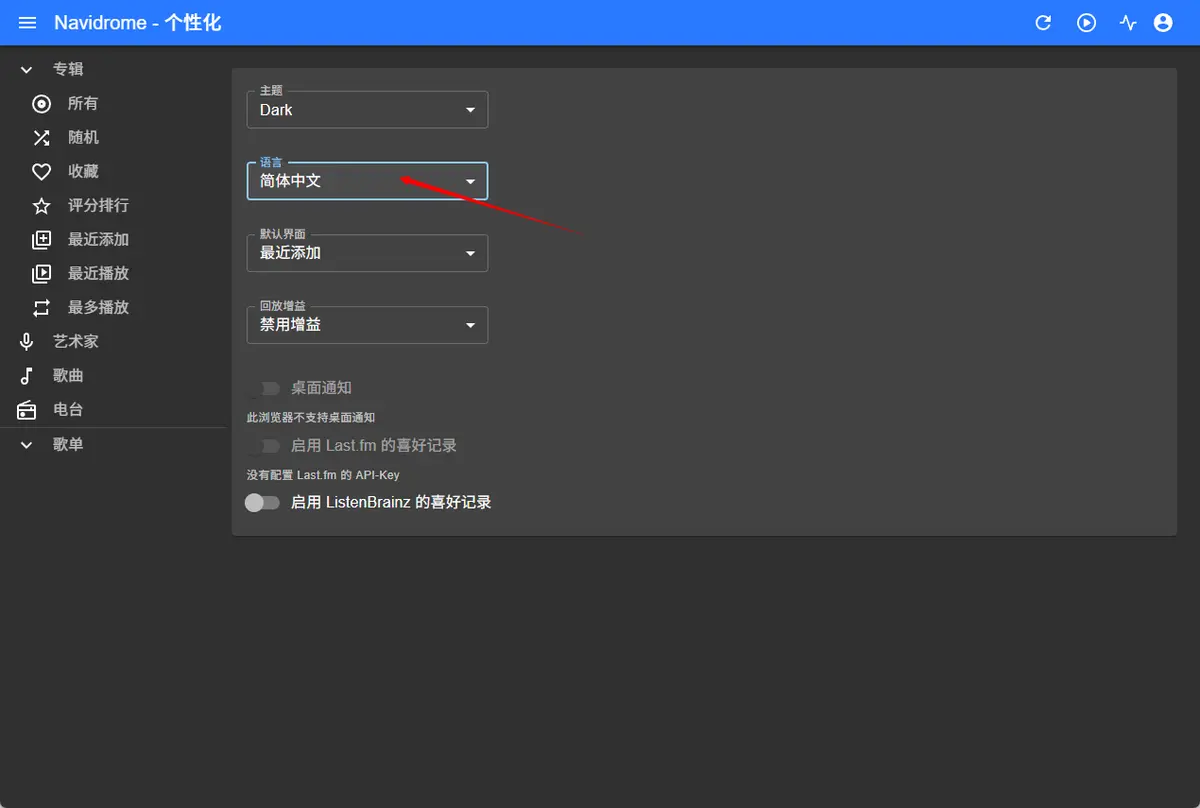This screenshot has height=808, width=1200.
Task: Click the star icon beside 评分排行
Action: coord(41,206)
